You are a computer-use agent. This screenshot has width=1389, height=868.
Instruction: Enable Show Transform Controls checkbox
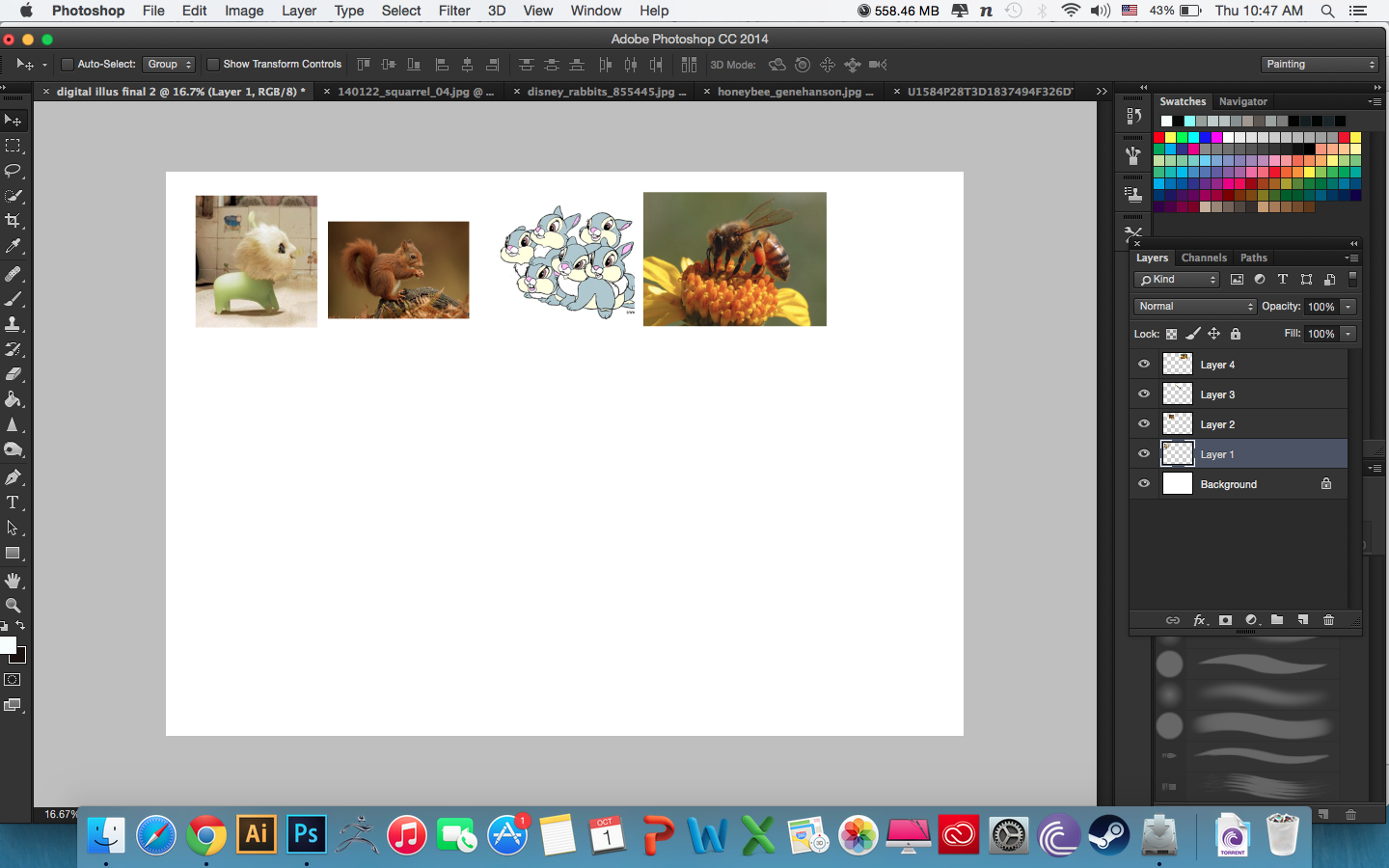pyautogui.click(x=212, y=65)
